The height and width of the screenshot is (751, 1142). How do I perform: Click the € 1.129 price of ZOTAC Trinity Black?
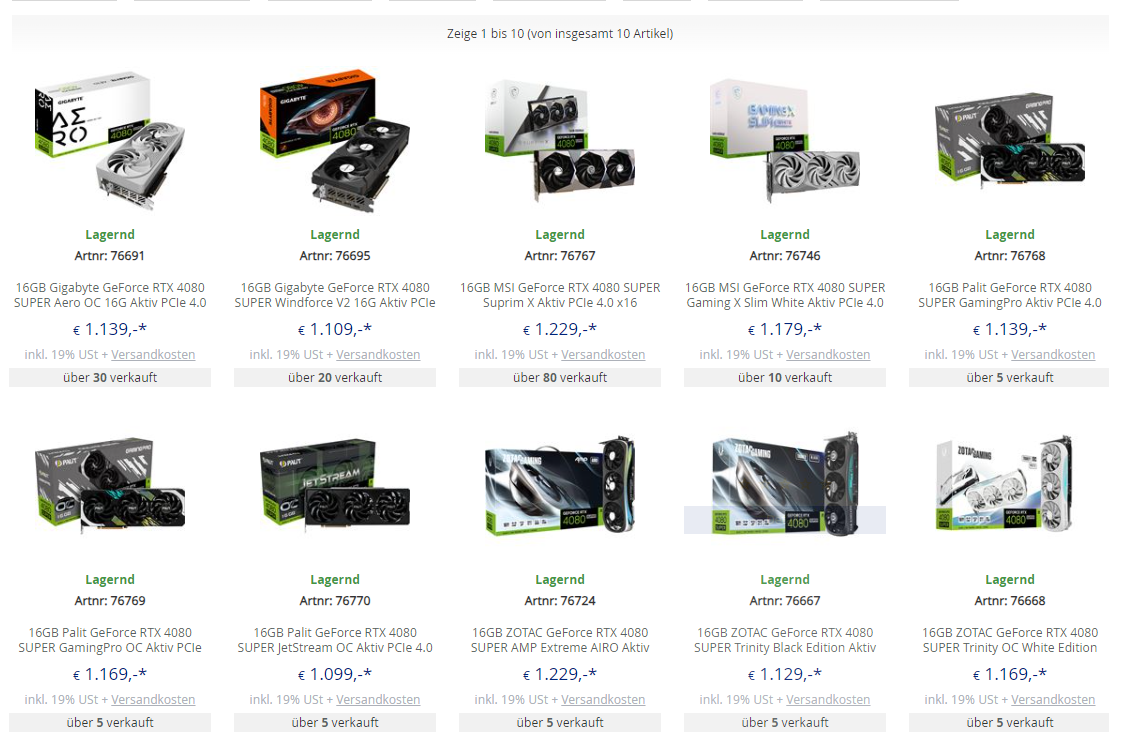(785, 675)
